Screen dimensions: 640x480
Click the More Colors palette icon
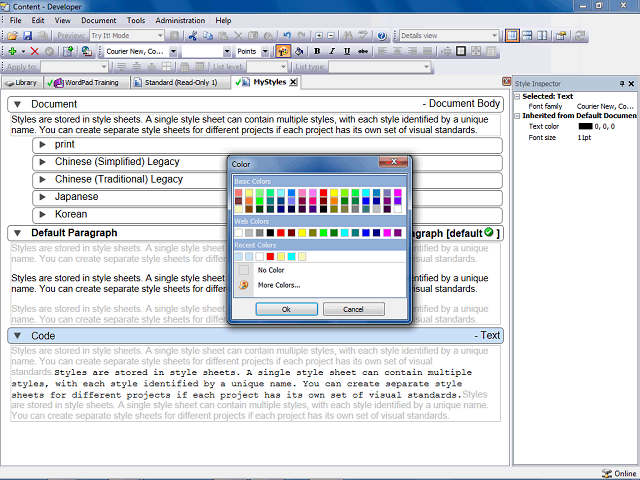(244, 285)
